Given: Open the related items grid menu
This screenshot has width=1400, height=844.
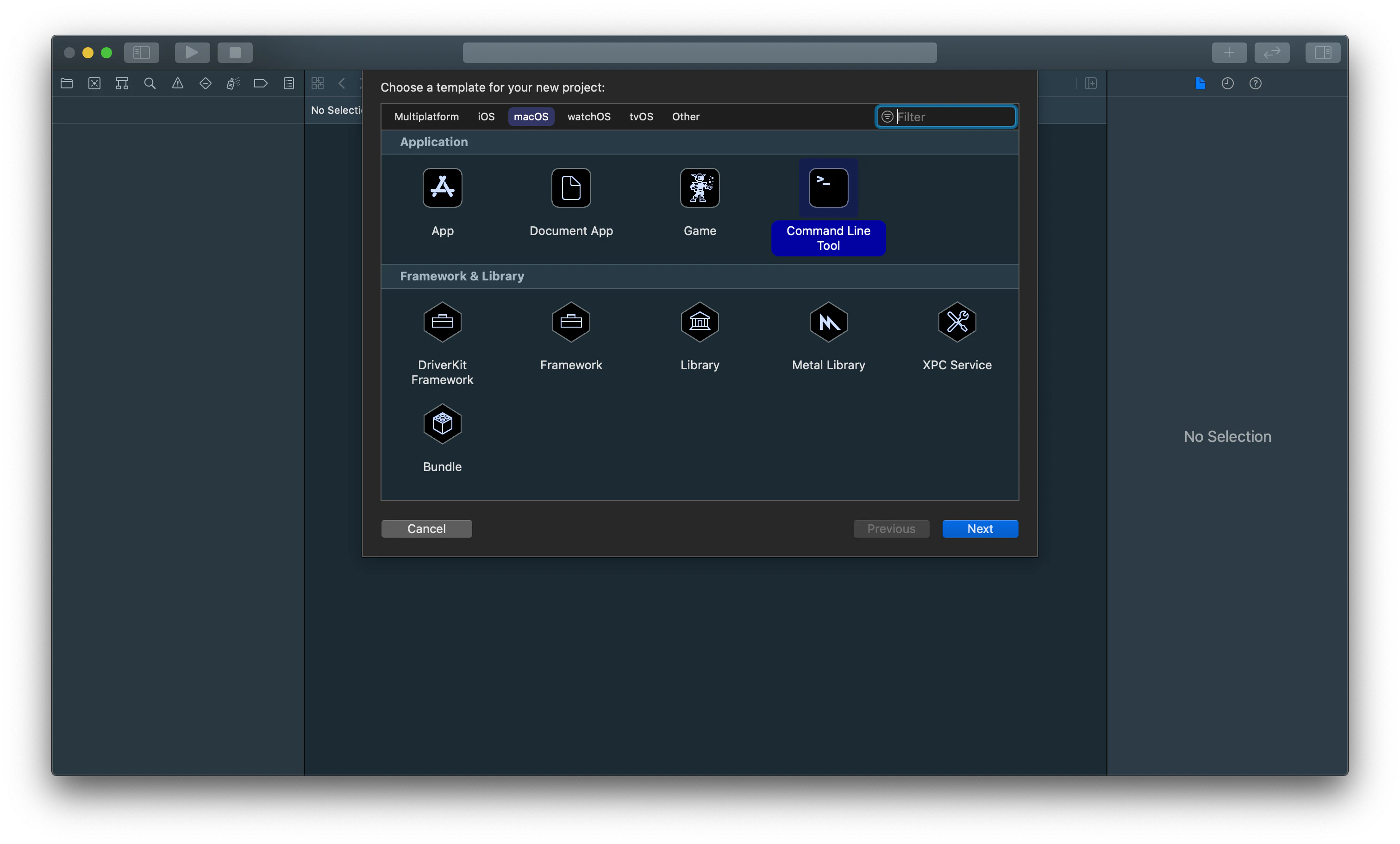Looking at the screenshot, I should pos(318,83).
